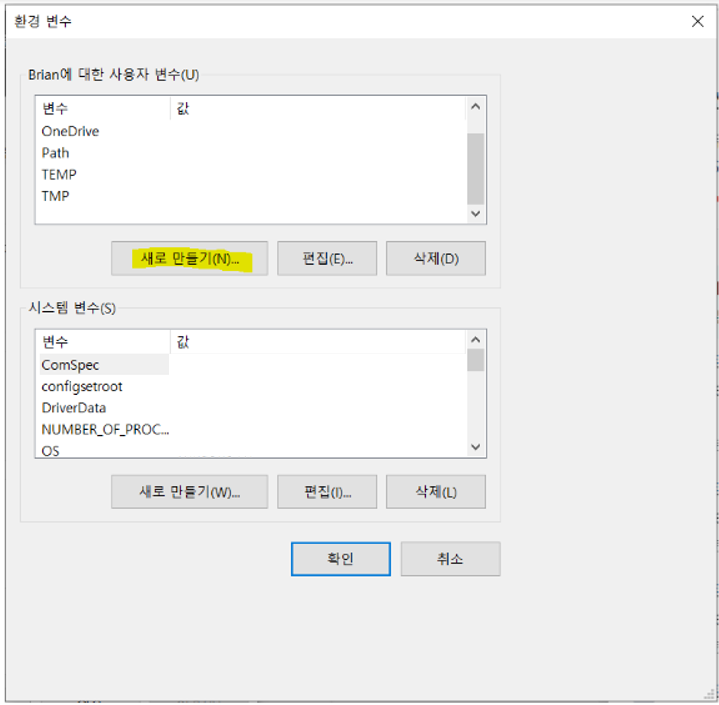This screenshot has width=719, height=705.
Task: Click 편집(E) button for user variables
Action: coord(327,259)
